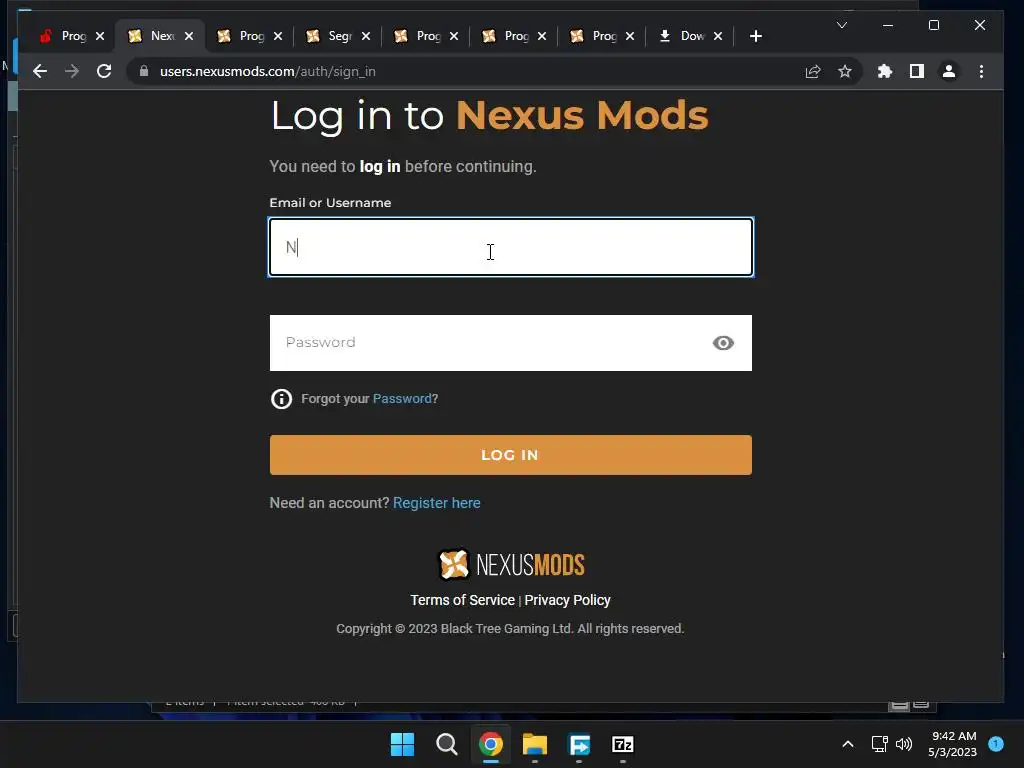Click the Nexus Mods footer logo
This screenshot has height=768, width=1024.
511,564
